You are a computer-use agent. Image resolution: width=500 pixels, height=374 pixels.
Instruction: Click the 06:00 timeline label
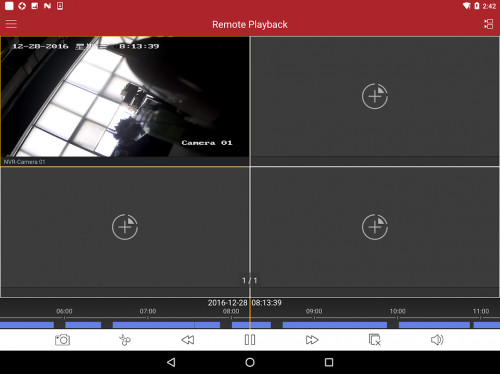click(x=64, y=311)
